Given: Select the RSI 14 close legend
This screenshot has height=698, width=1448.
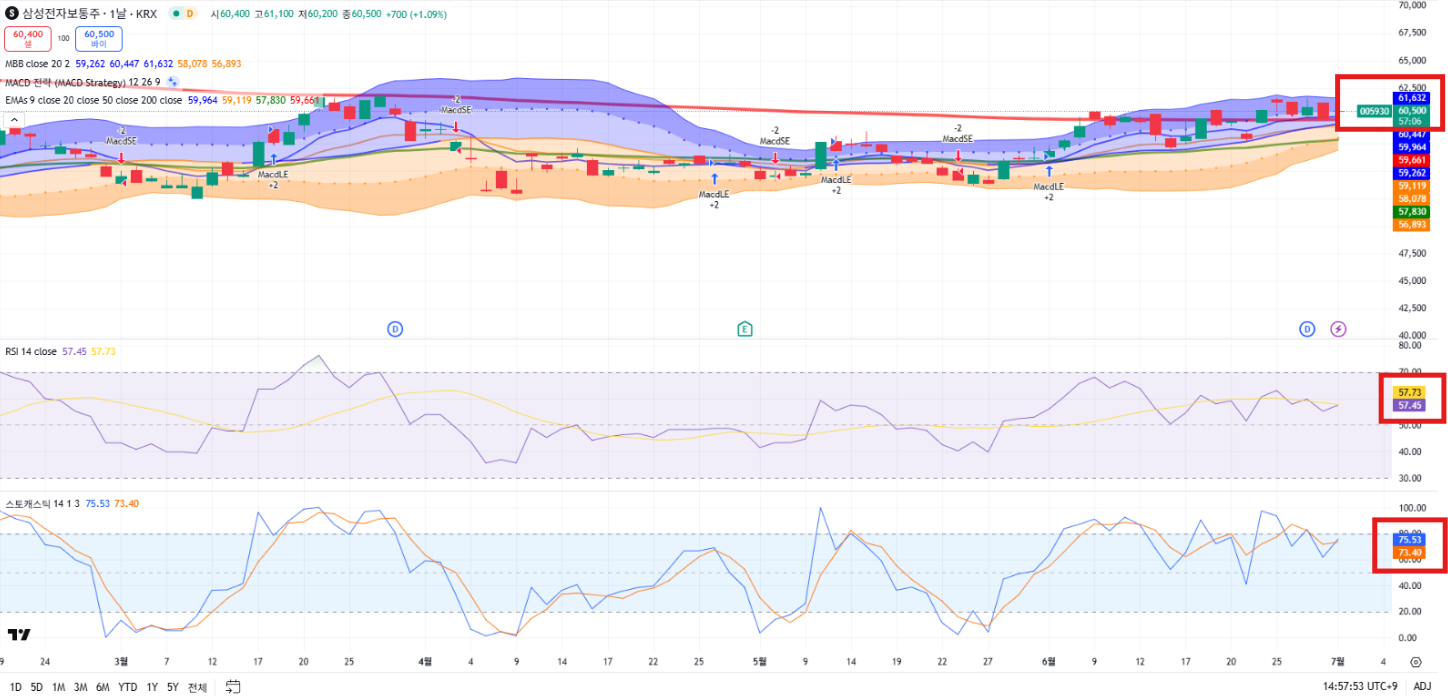Looking at the screenshot, I should click(31, 352).
